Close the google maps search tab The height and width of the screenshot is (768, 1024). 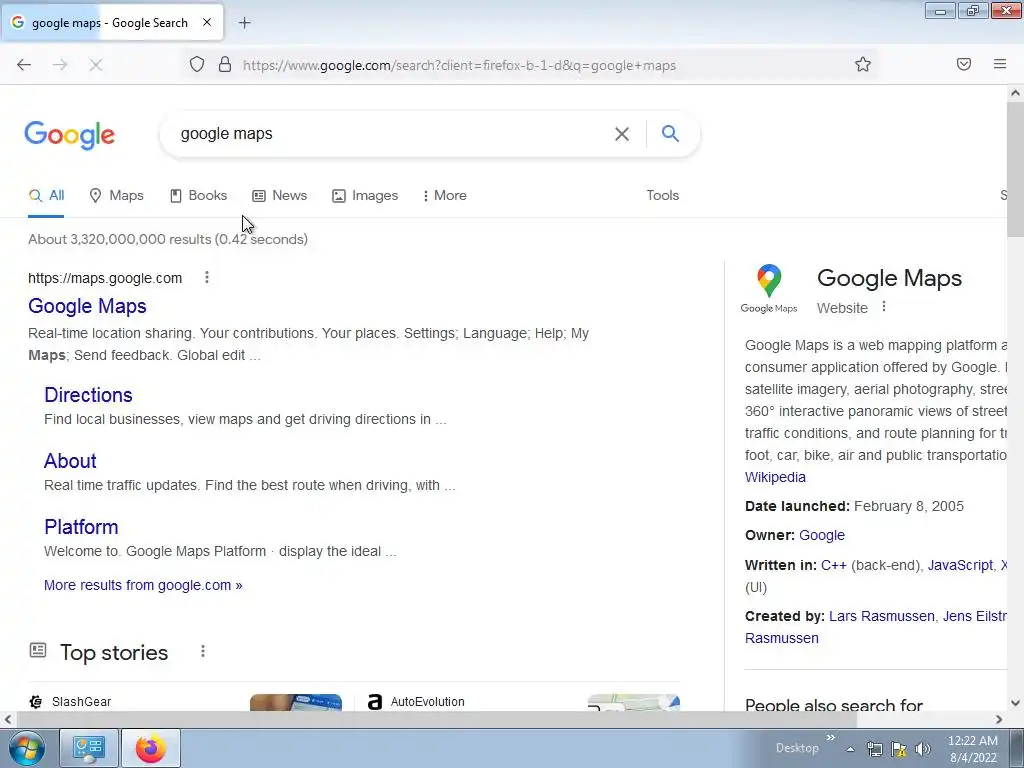tap(207, 22)
